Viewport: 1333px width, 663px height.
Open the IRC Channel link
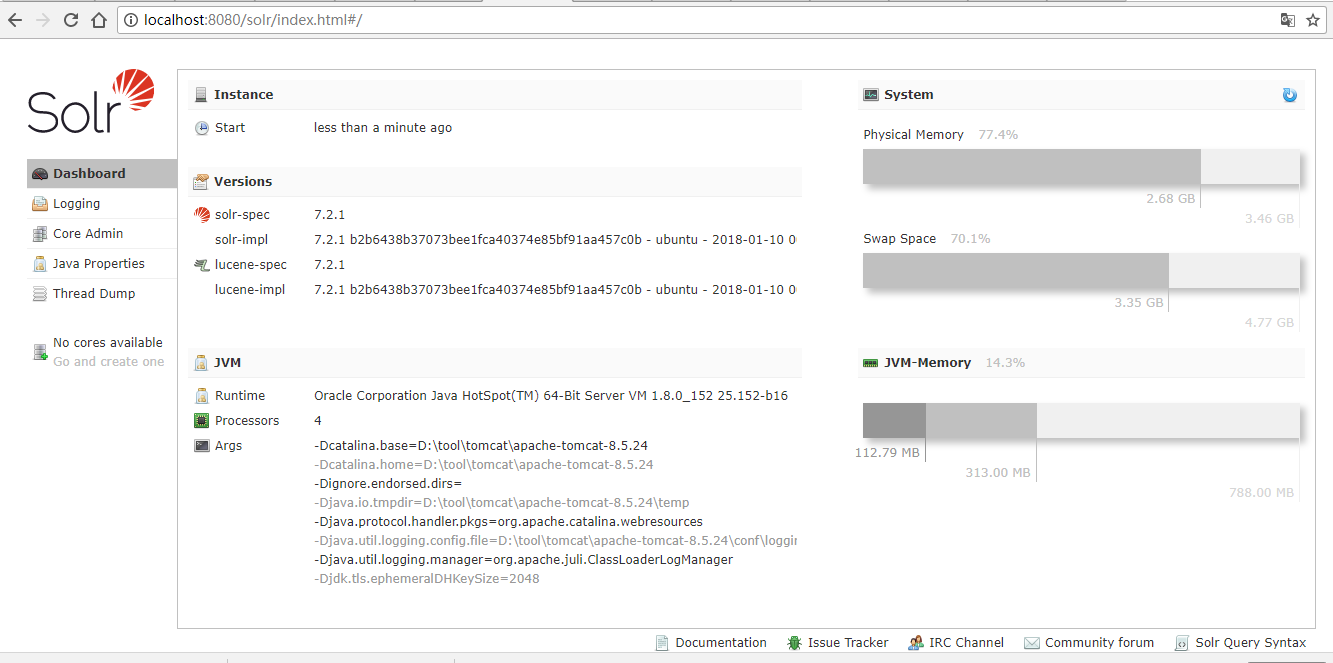[956, 643]
